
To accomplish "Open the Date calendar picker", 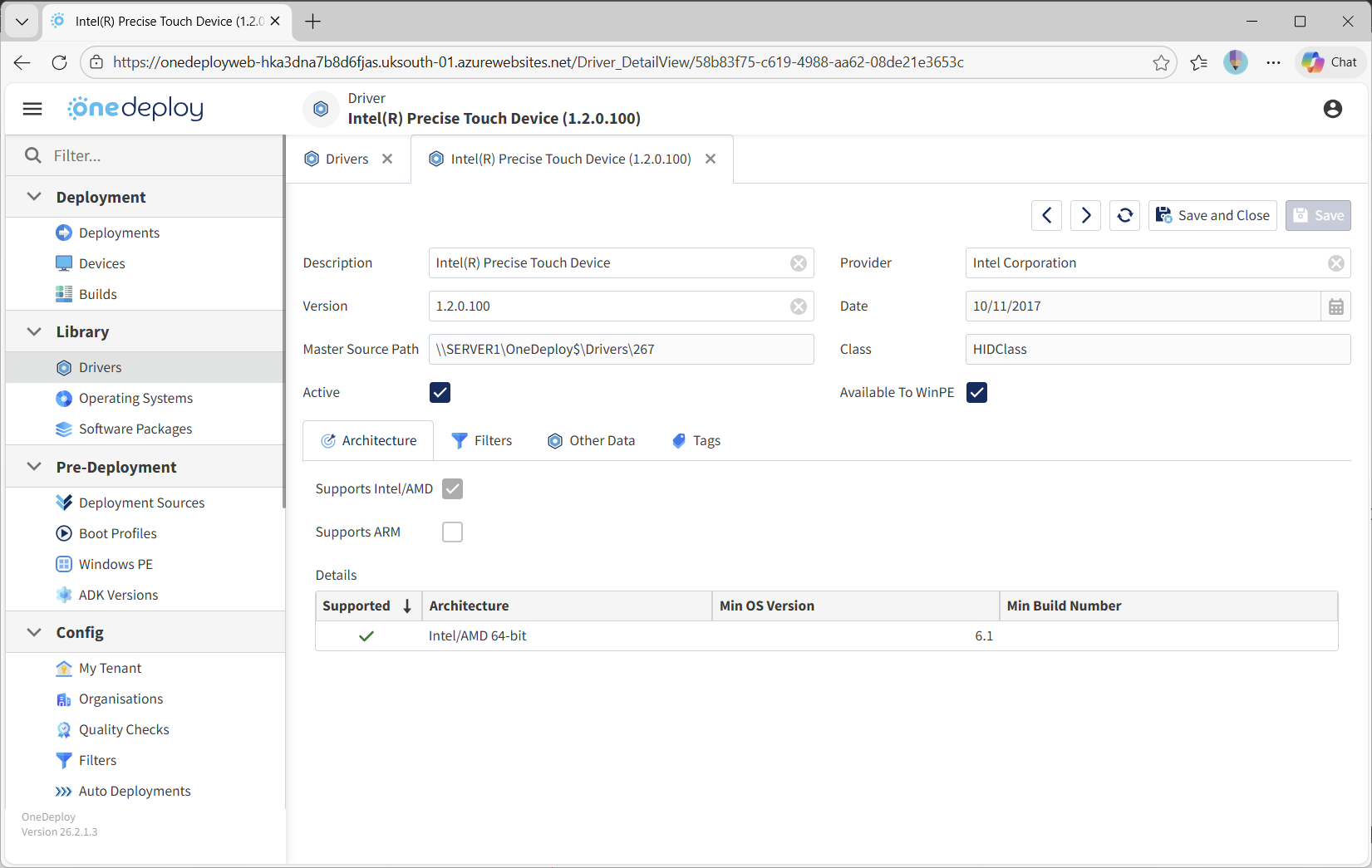I will (x=1335, y=306).
